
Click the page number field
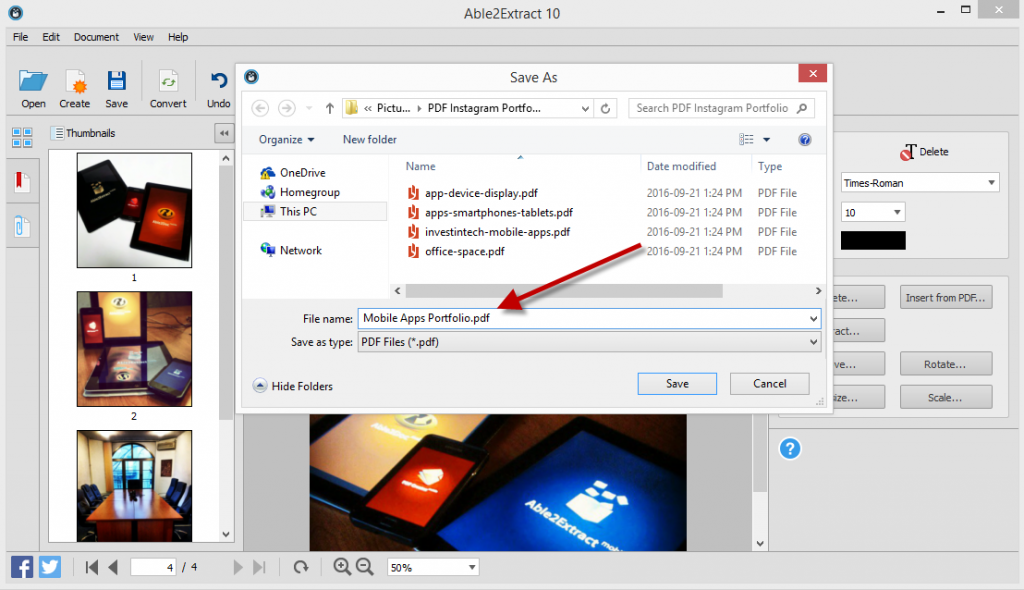click(153, 567)
